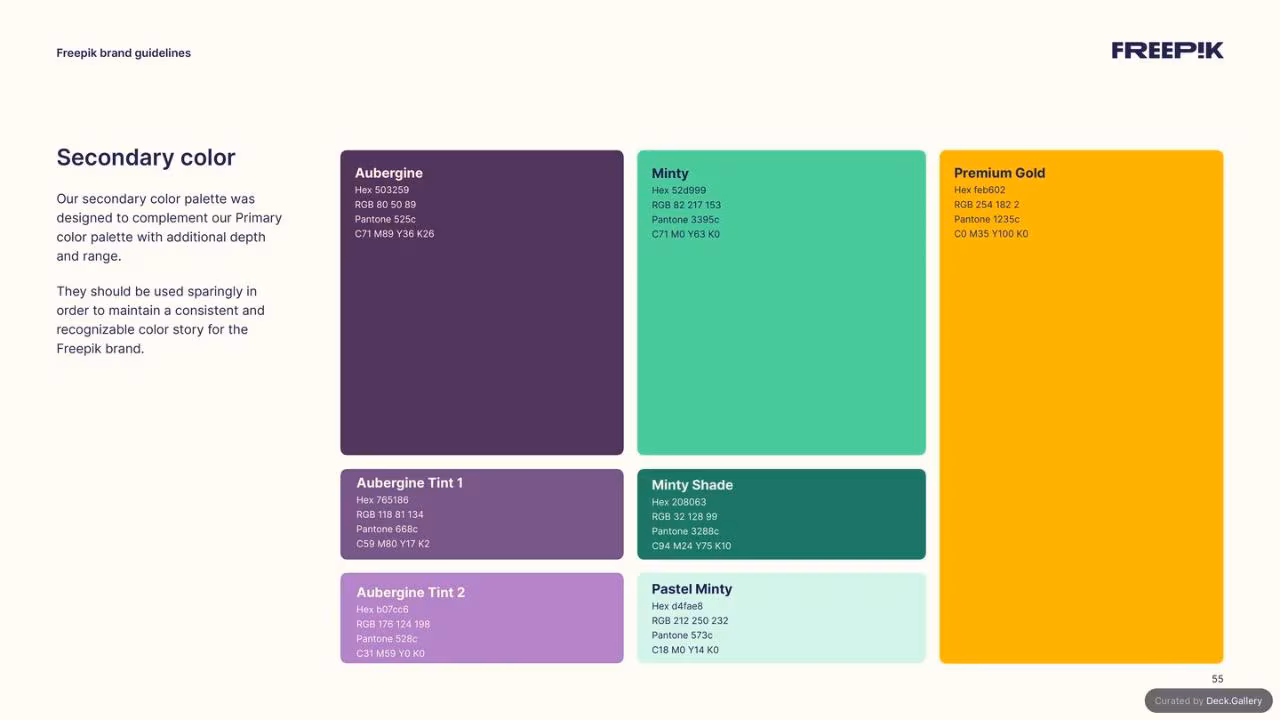Click the Freepik logo
1280x720 pixels.
pos(1167,50)
